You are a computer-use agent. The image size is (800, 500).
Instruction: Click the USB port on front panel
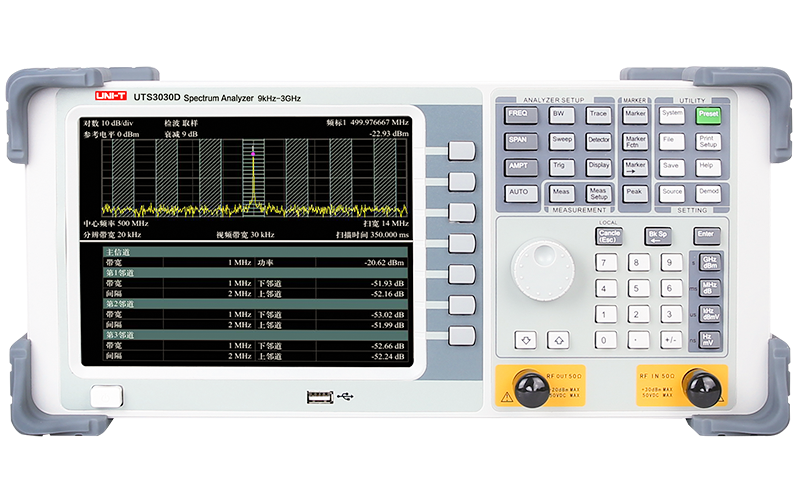[319, 397]
